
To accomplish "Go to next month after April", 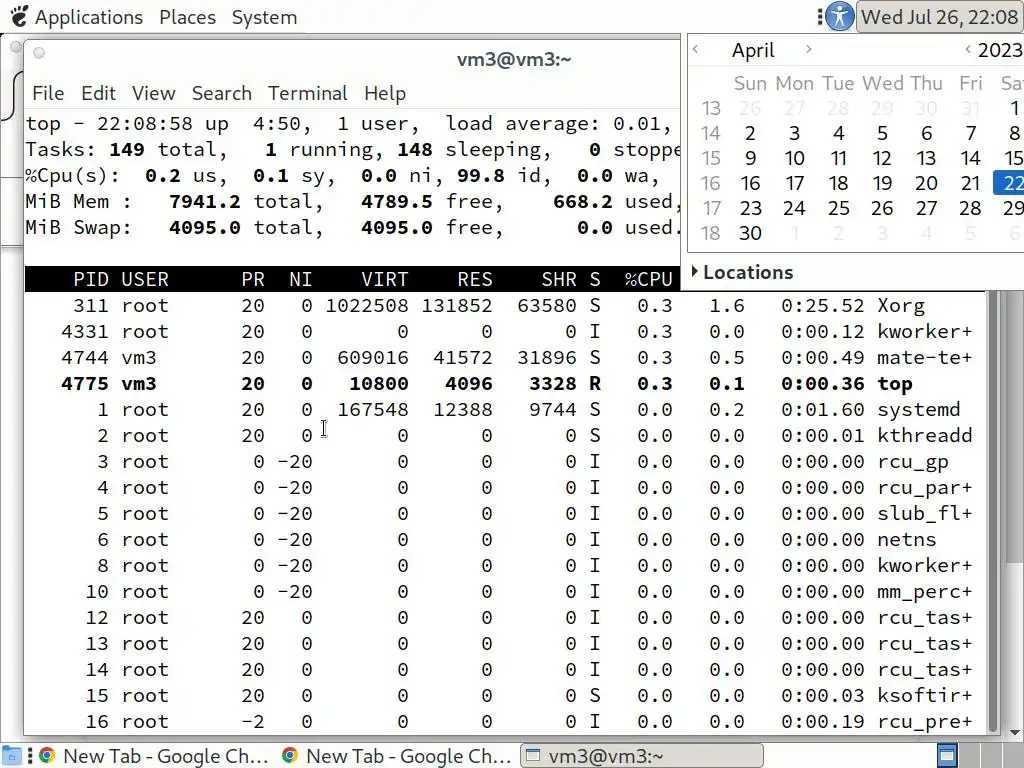I will (x=808, y=49).
